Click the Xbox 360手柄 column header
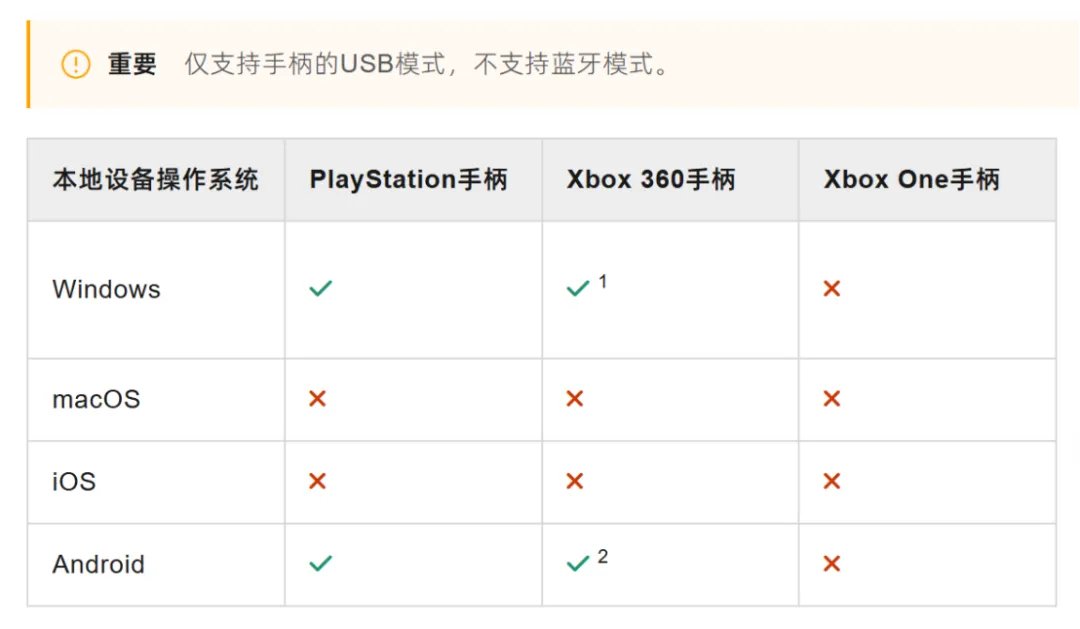Image resolution: width=1080 pixels, height=629 pixels. (651, 179)
